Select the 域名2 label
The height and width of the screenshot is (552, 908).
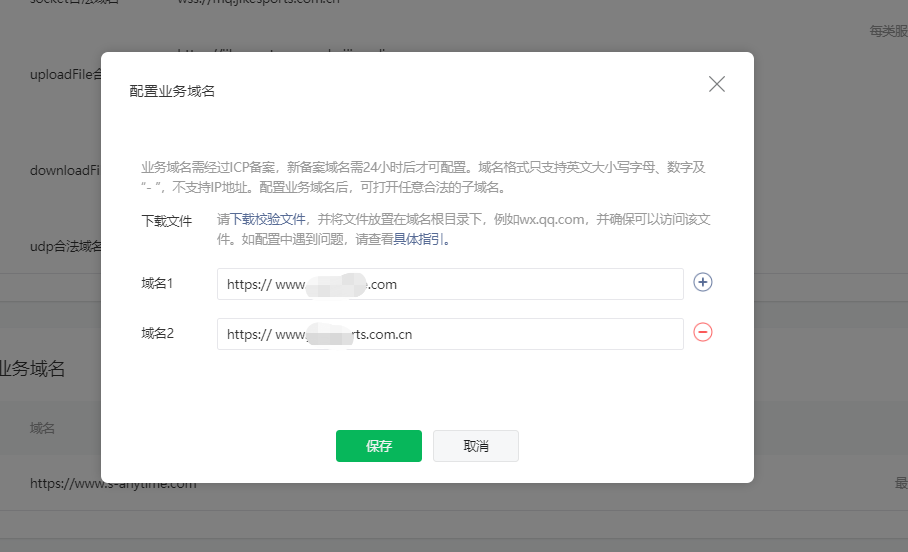tap(158, 333)
